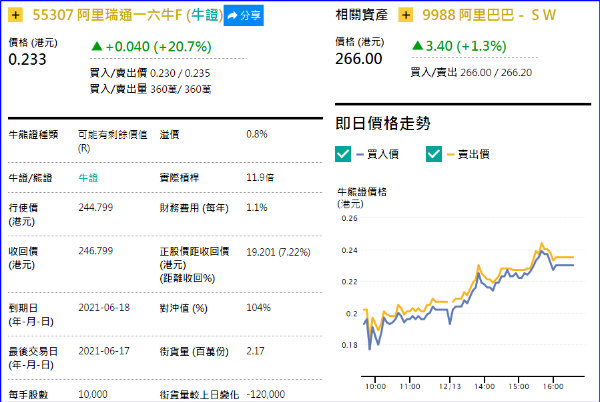Select 可能有剩餘價值 (R) category value

click(x=112, y=141)
